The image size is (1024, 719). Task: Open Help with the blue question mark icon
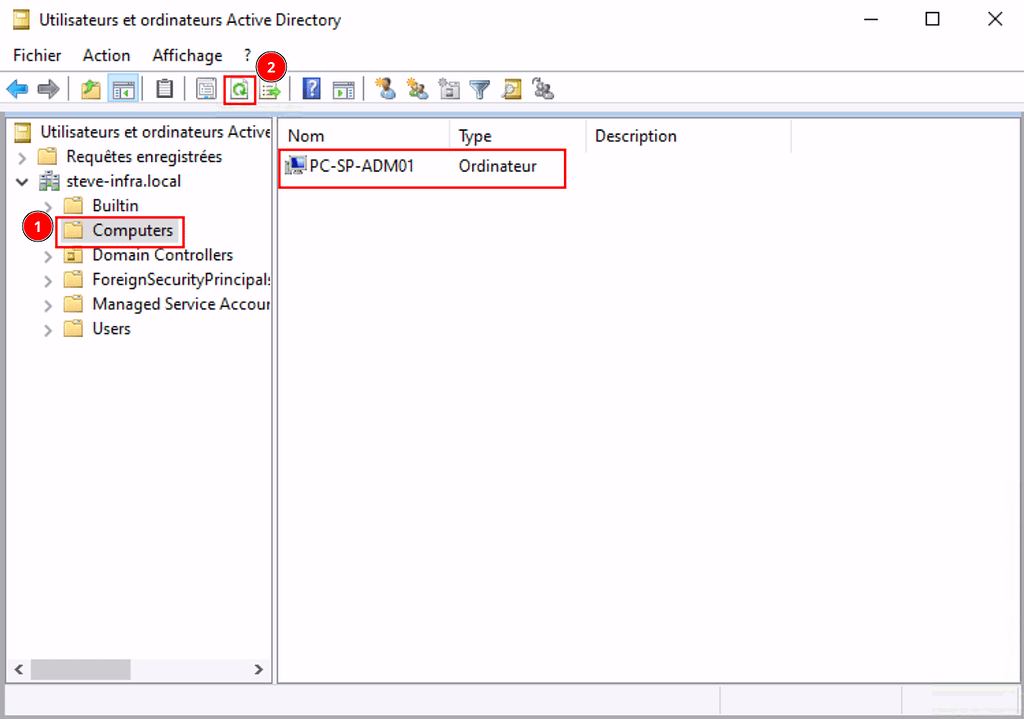(x=311, y=90)
